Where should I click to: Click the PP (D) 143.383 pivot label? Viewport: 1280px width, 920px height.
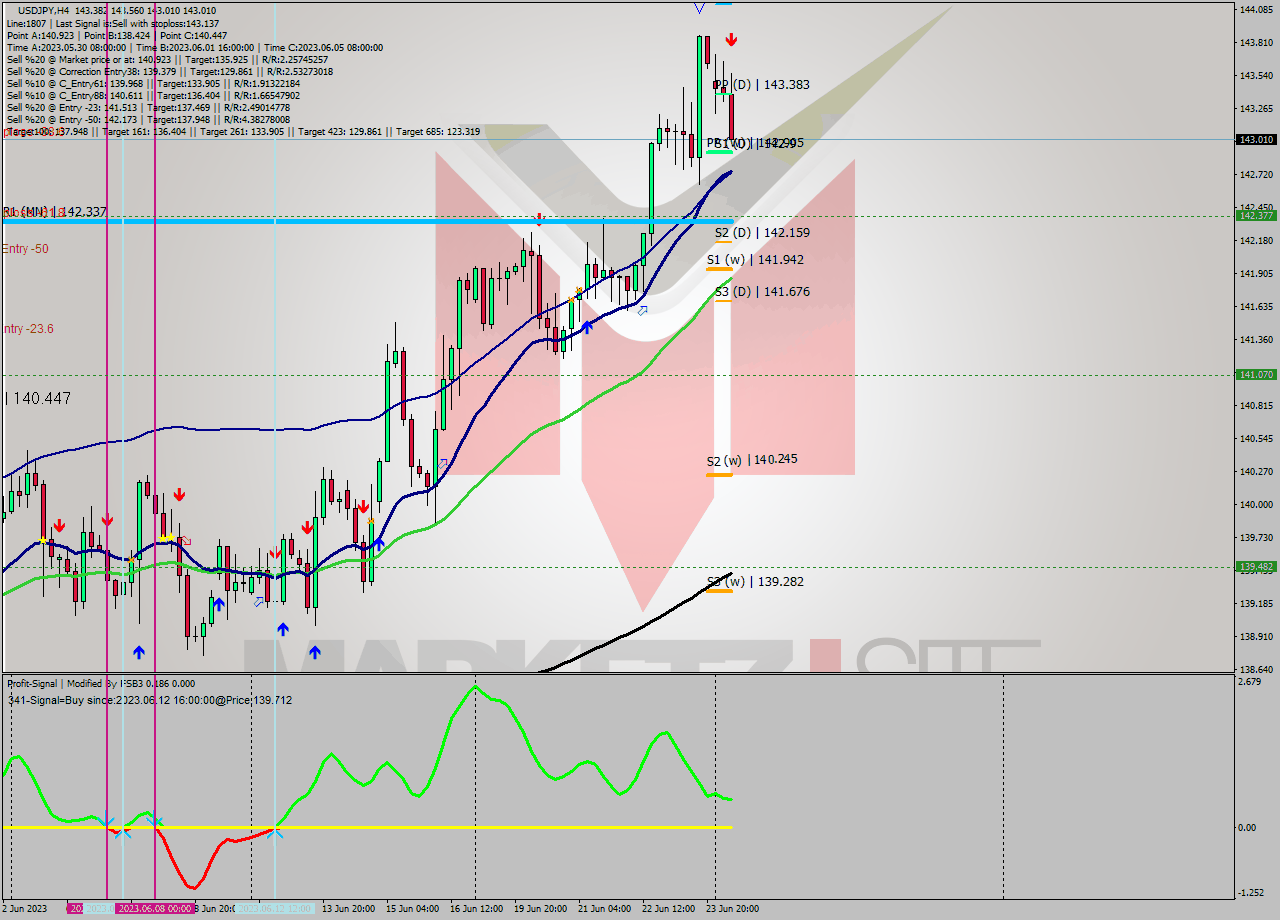click(761, 85)
